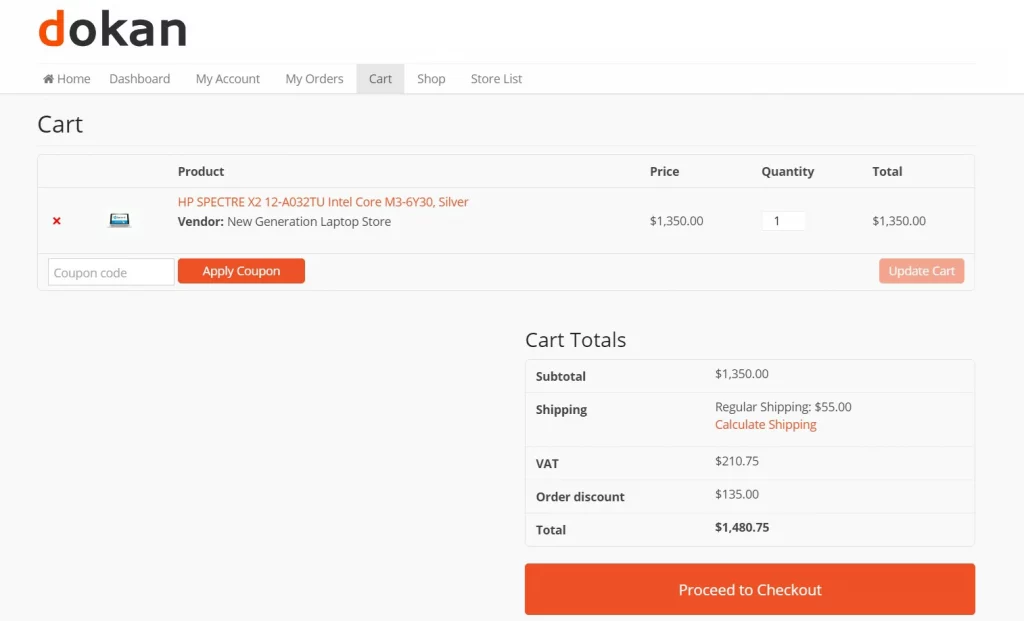Open the My Account menu item
Screen dimensions: 1024x621
[228, 79]
